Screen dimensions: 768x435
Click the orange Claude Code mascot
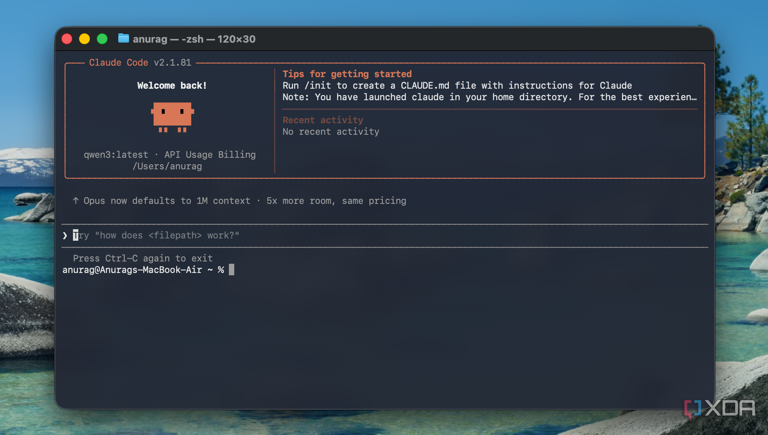pyautogui.click(x=172, y=117)
